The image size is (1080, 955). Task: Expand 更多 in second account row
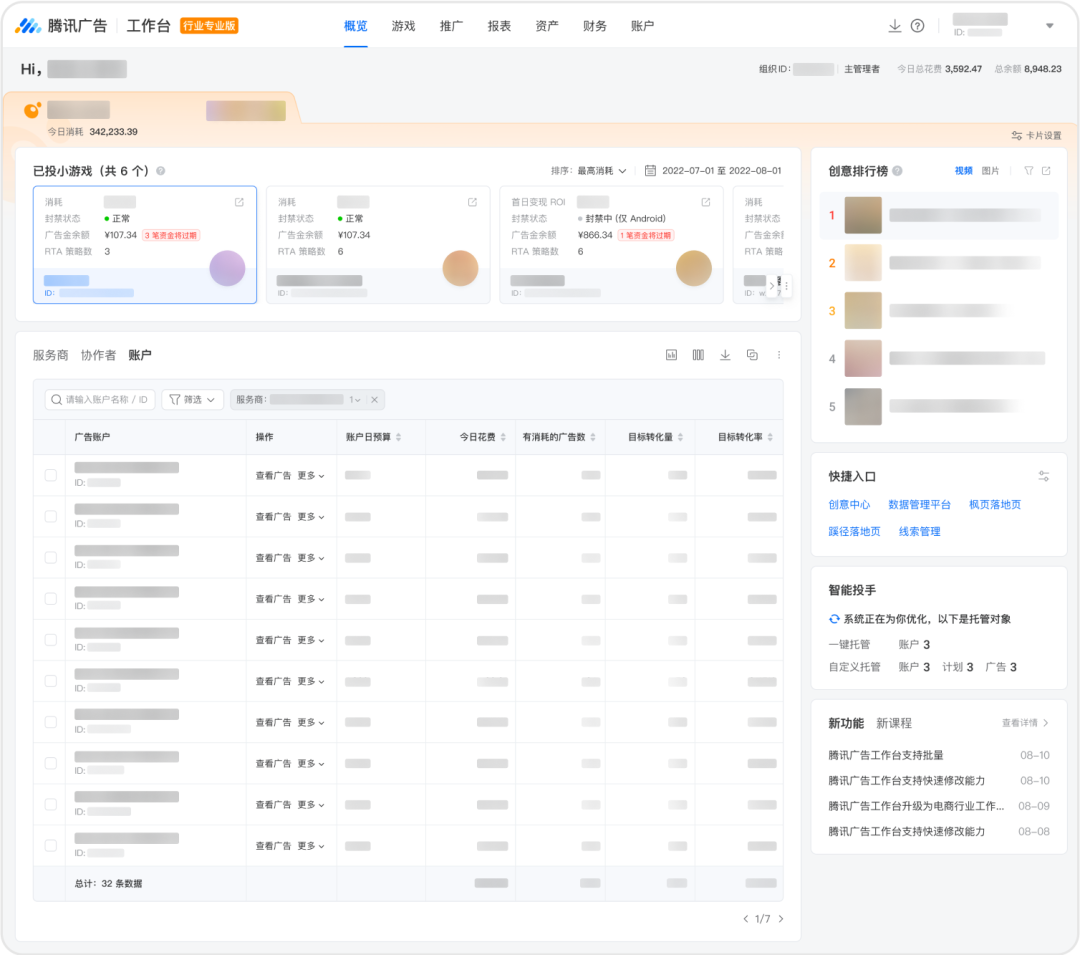point(311,517)
